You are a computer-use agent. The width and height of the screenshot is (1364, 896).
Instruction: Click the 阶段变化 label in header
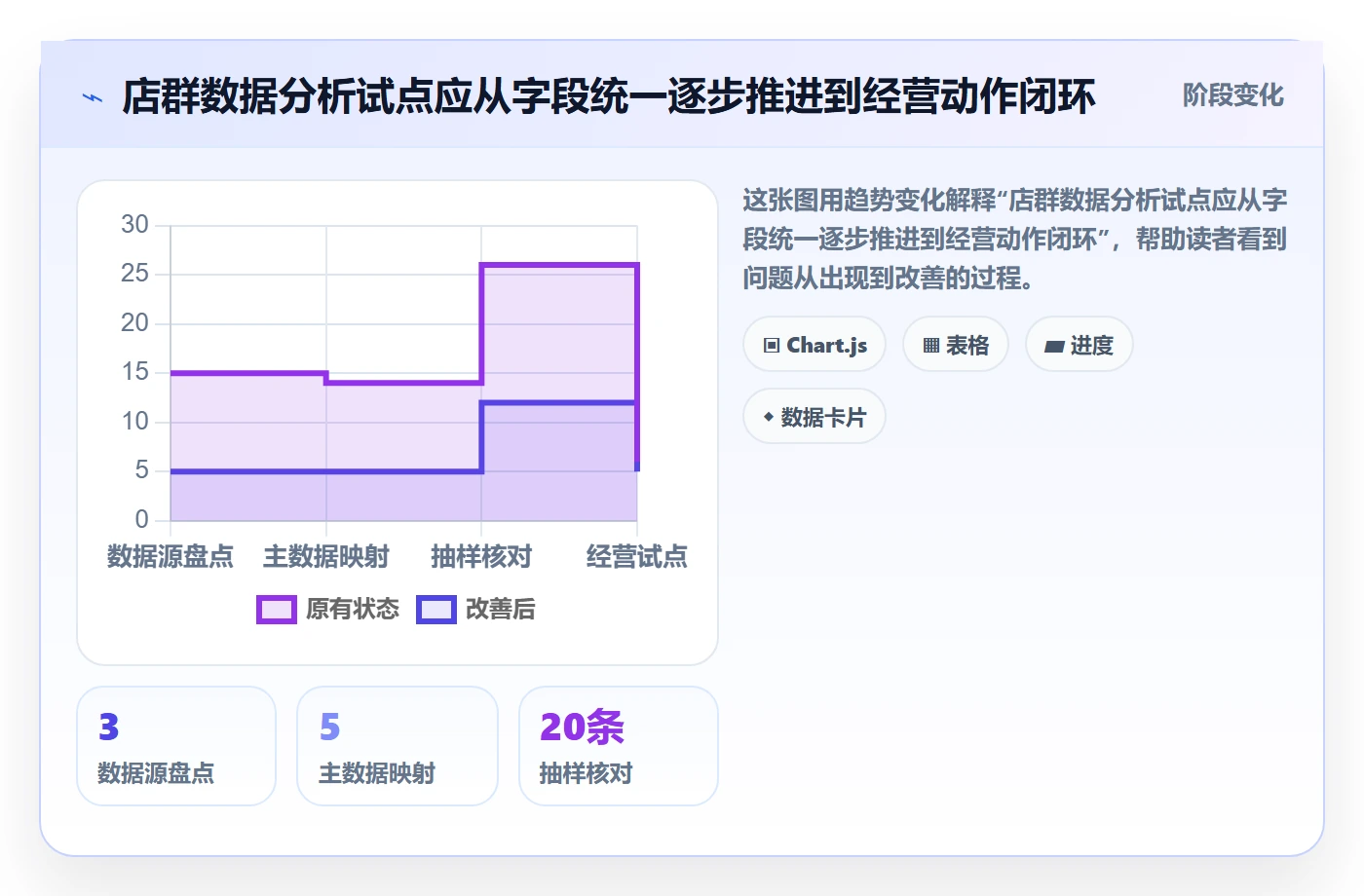click(1233, 95)
